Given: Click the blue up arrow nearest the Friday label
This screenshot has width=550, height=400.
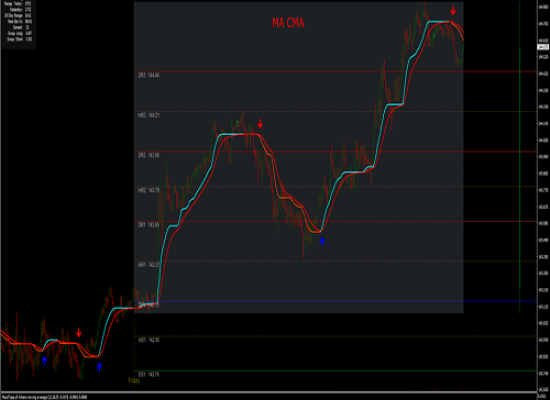Looking at the screenshot, I should click(99, 367).
